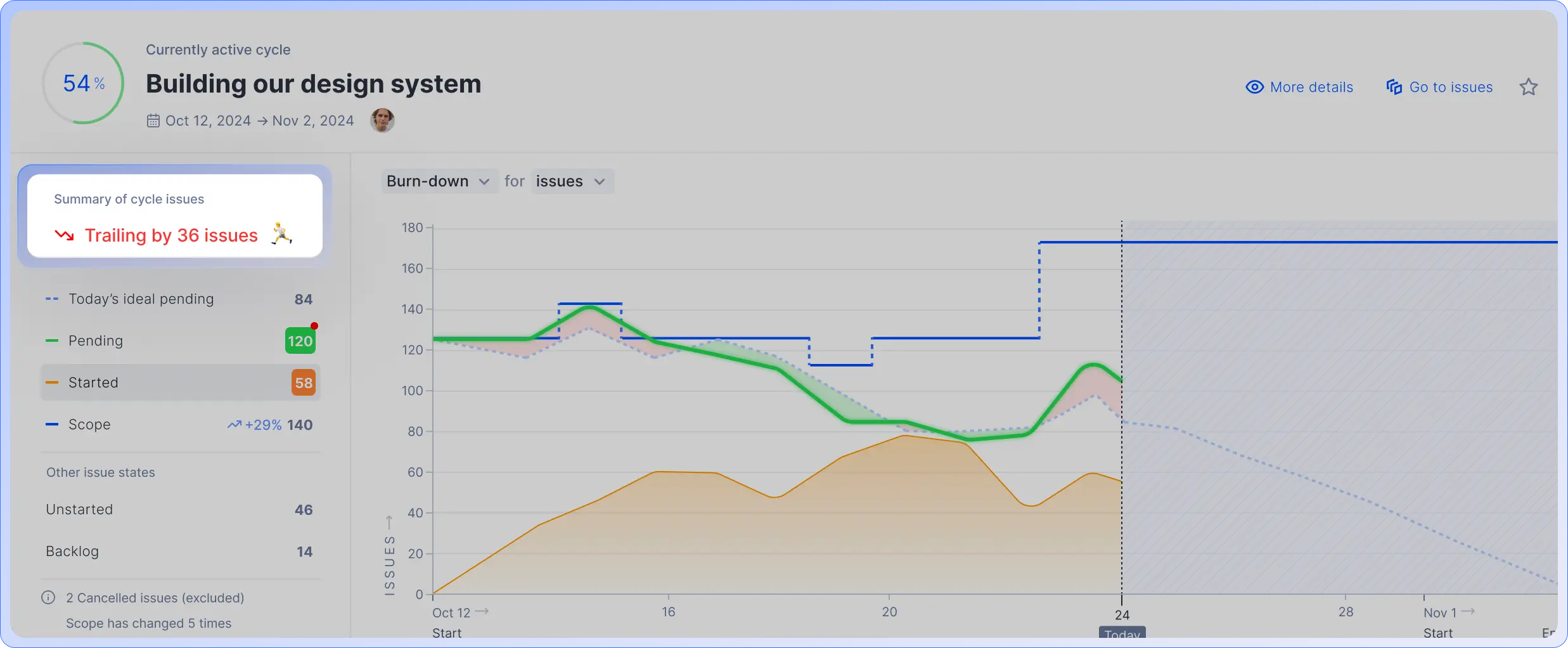The image size is (1568, 648).
Task: Click the calendar icon next to cycle dates
Action: (x=153, y=120)
